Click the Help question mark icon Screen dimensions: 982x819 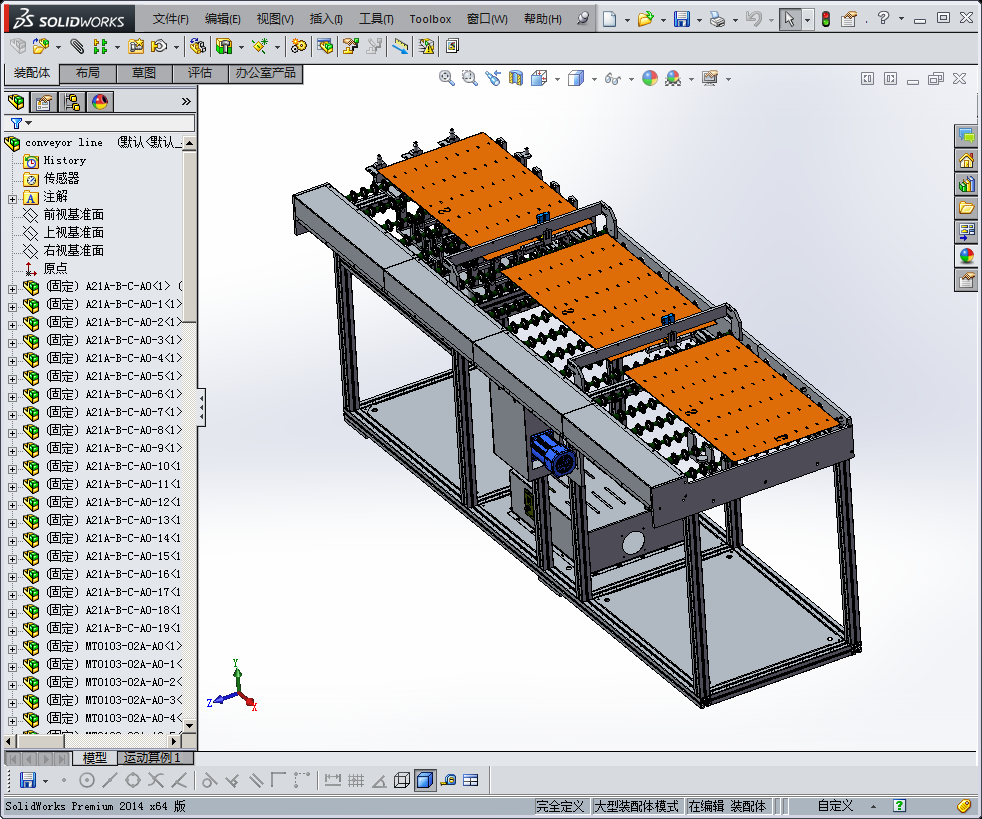[883, 18]
